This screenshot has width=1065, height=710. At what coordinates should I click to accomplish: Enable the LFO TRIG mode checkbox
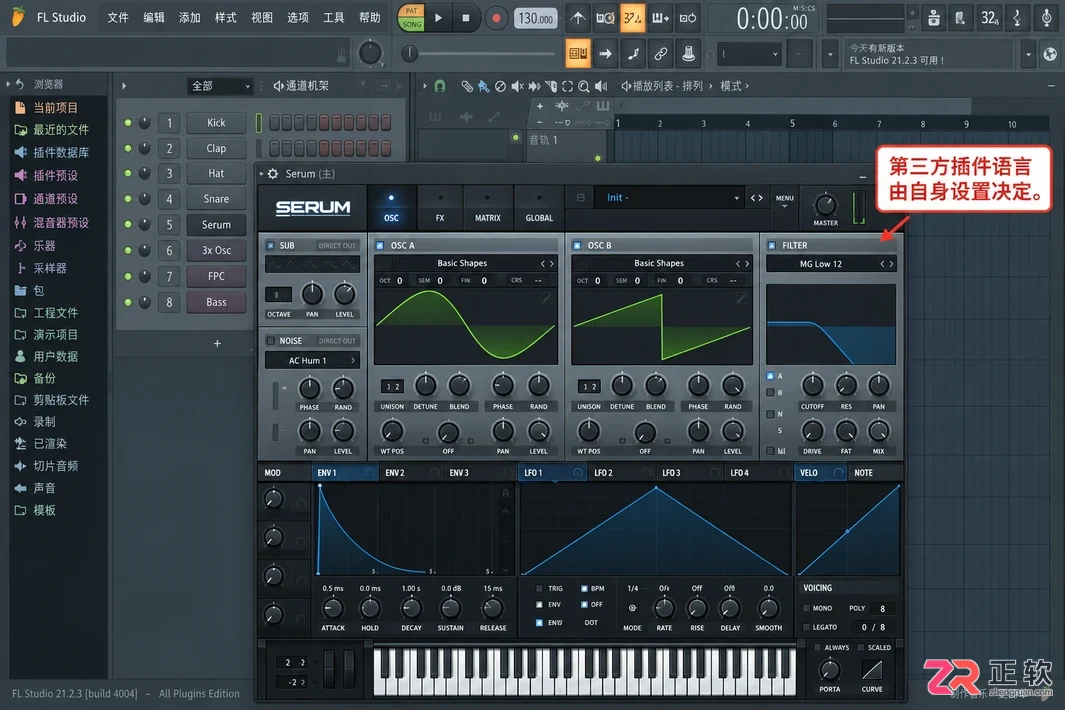pyautogui.click(x=539, y=588)
